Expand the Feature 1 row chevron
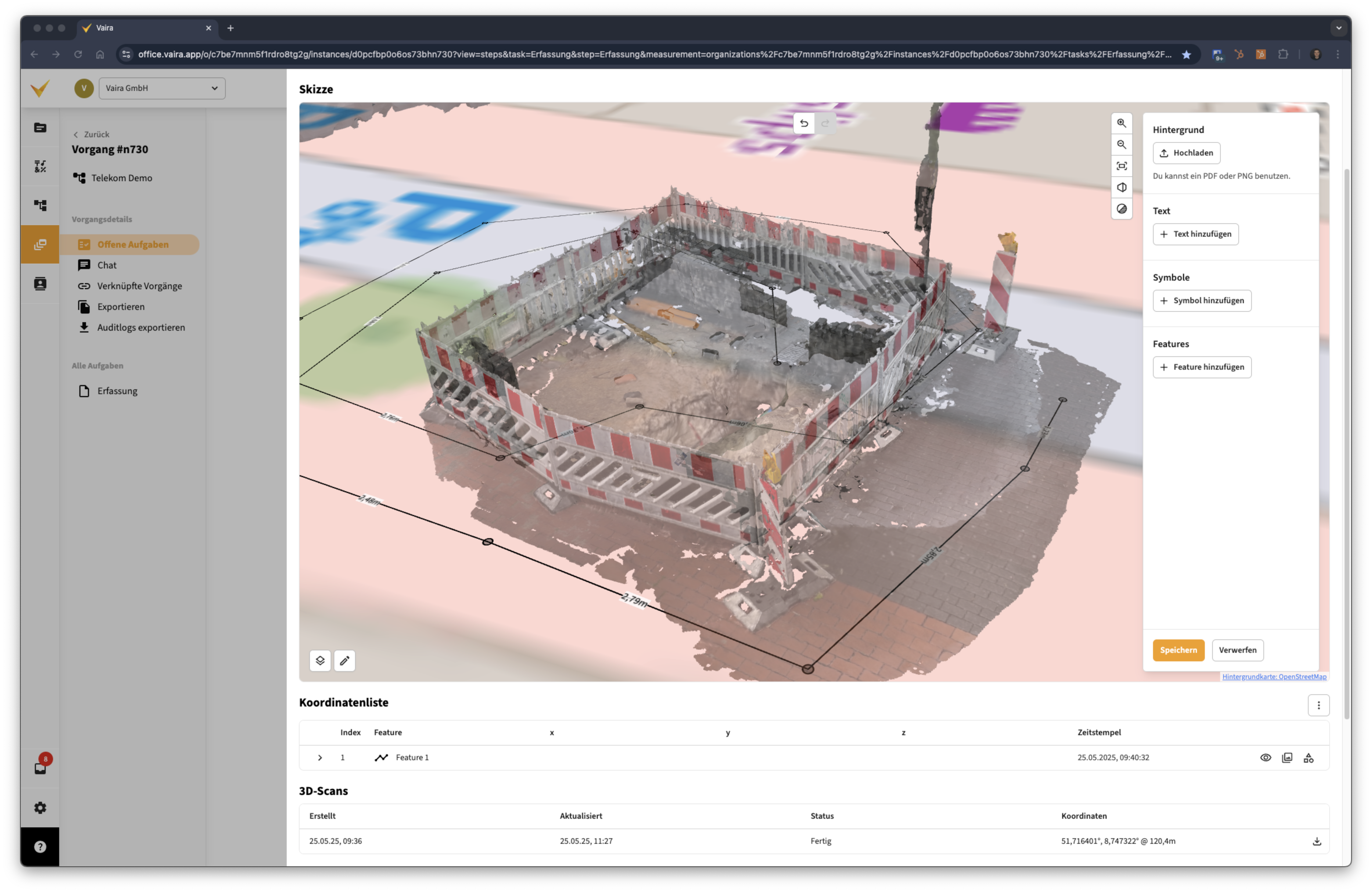Screen dimensions: 1372x892 [320, 758]
